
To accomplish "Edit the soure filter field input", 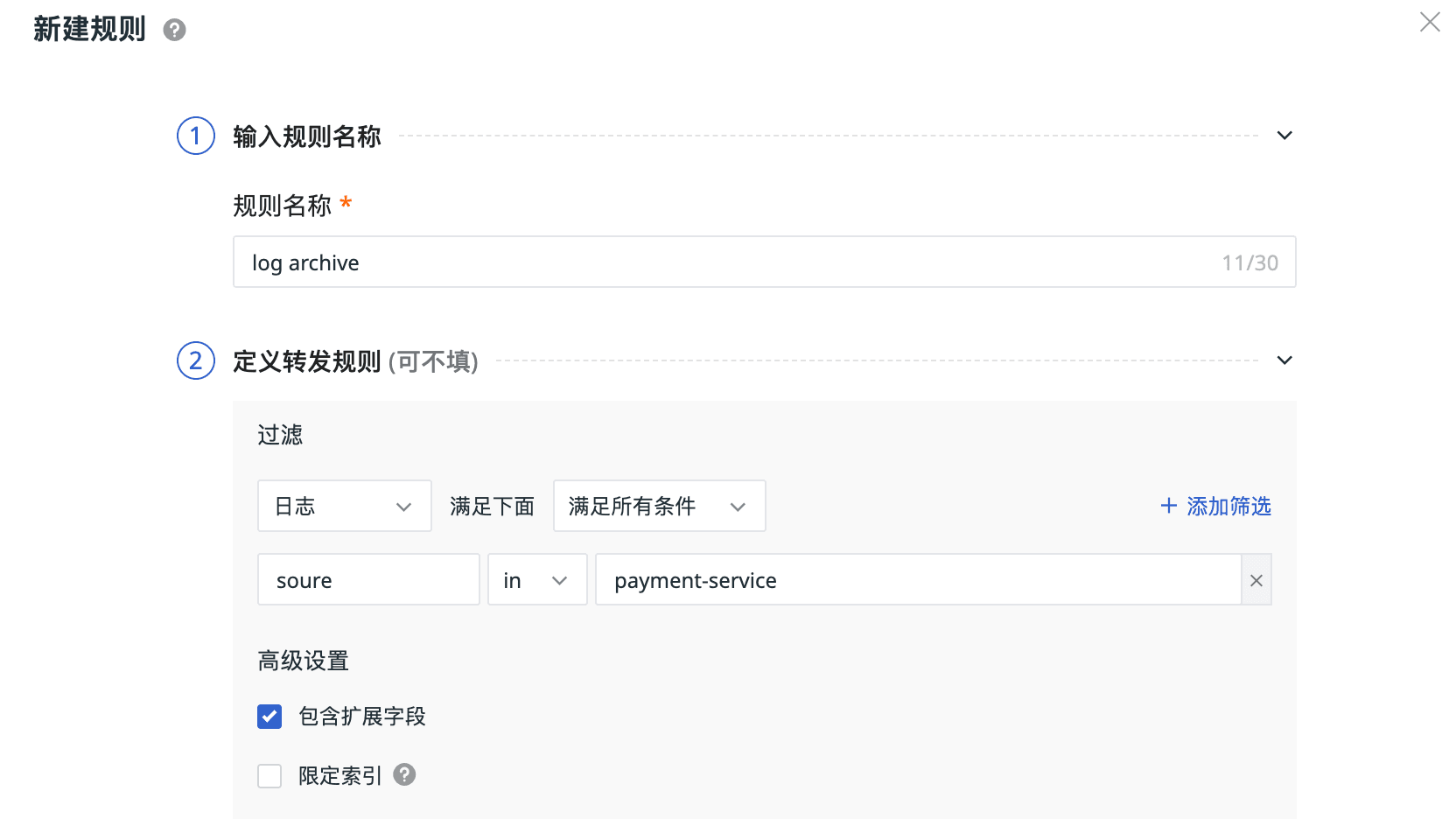I will [x=368, y=579].
